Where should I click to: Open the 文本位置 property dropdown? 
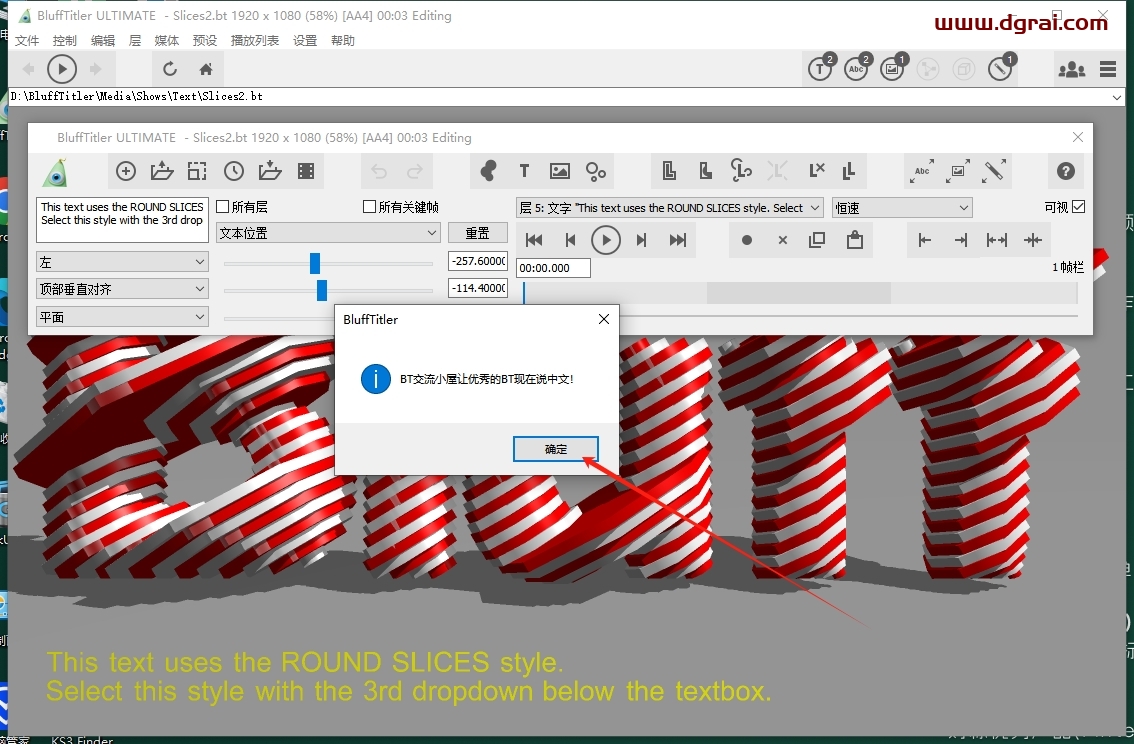coord(328,233)
